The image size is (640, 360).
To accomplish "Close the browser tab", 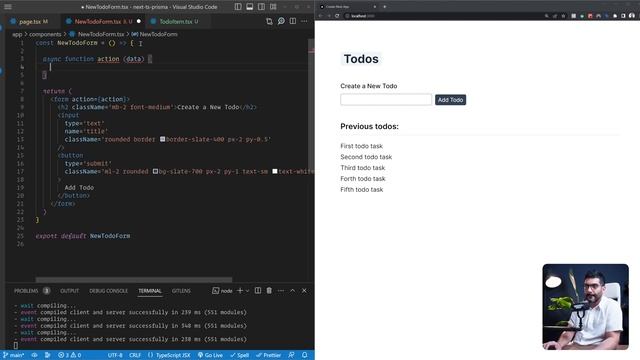I will 375,7.
